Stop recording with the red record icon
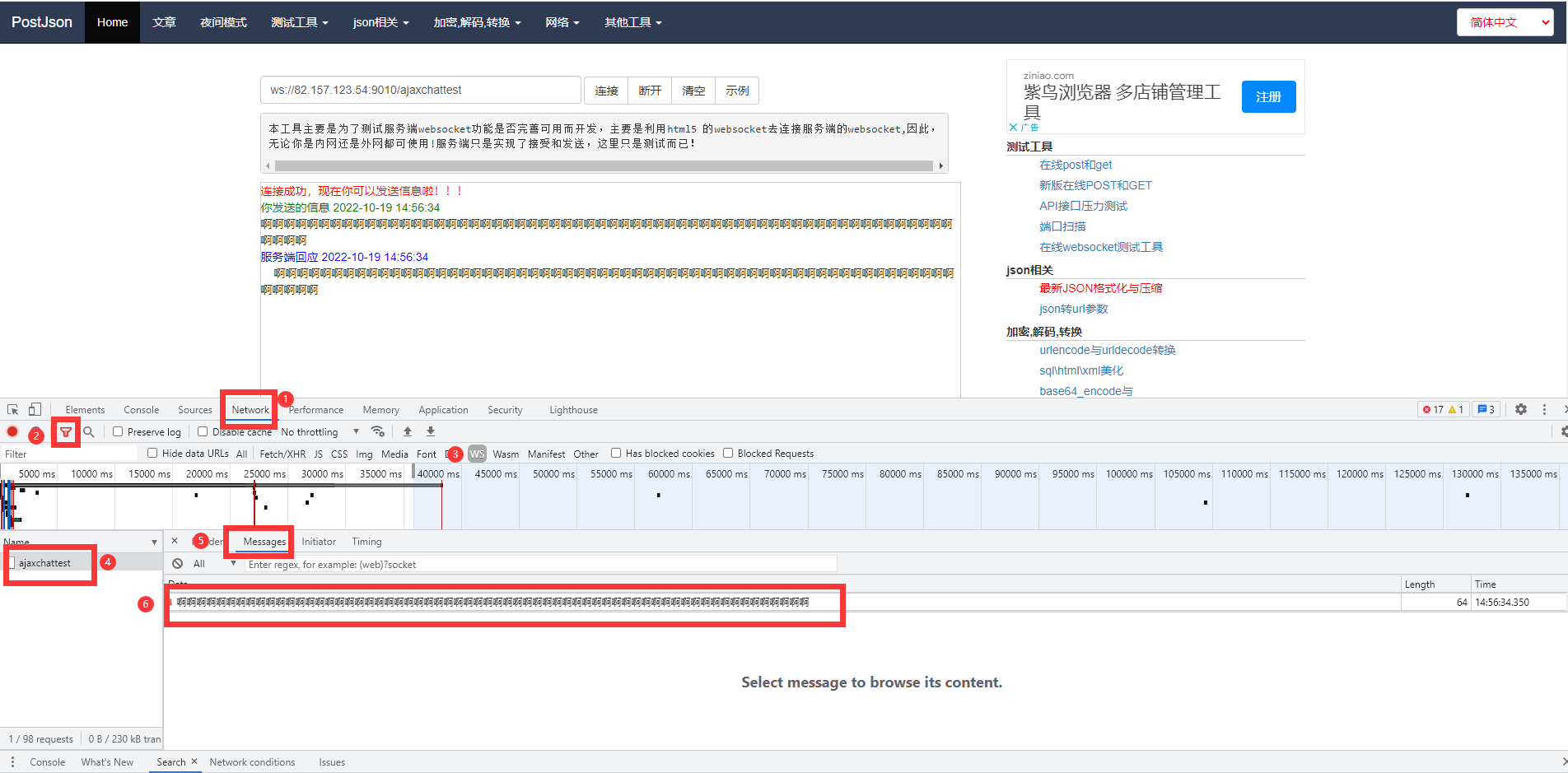Image resolution: width=1568 pixels, height=773 pixels. (x=12, y=431)
